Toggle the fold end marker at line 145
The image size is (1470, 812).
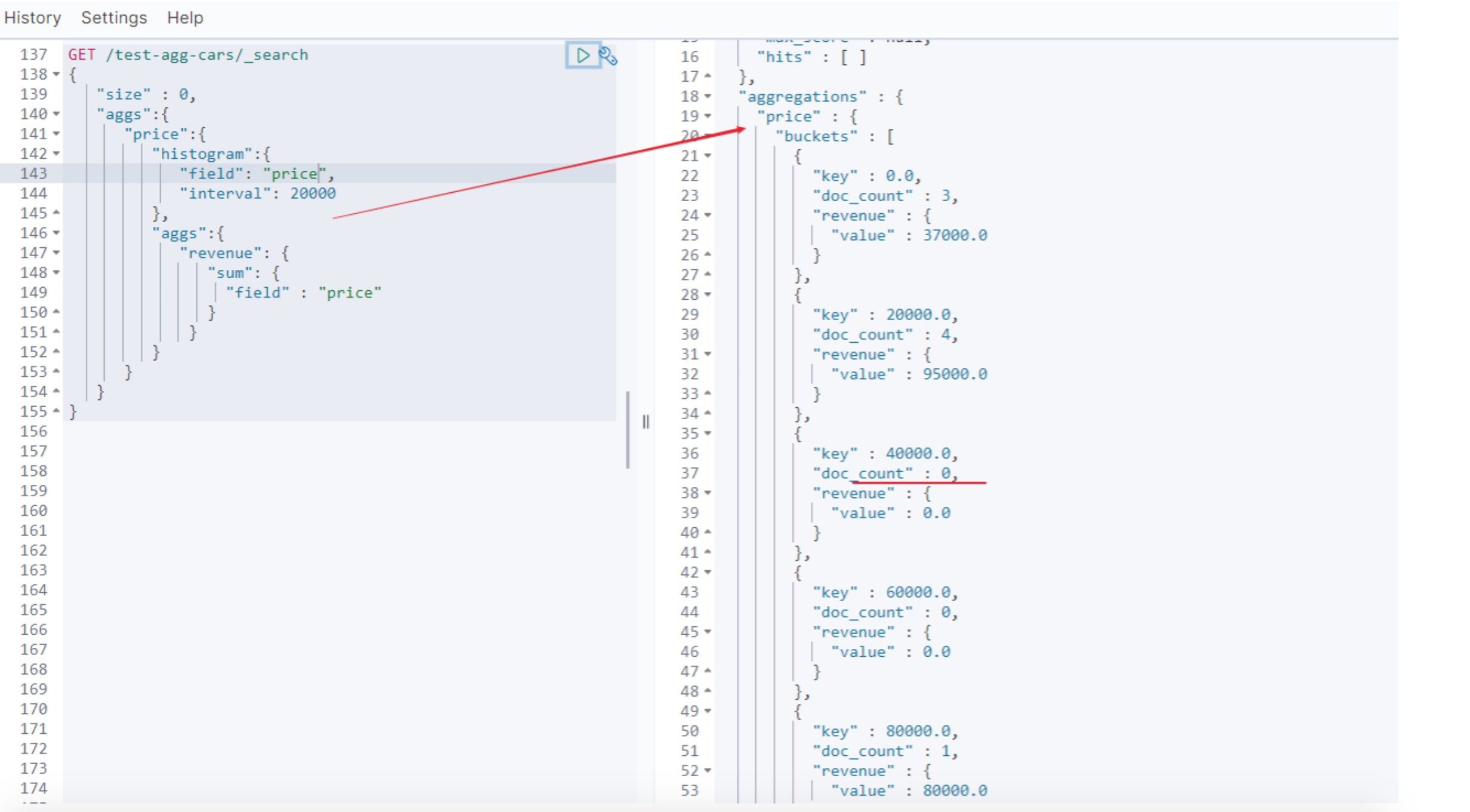pyautogui.click(x=56, y=213)
